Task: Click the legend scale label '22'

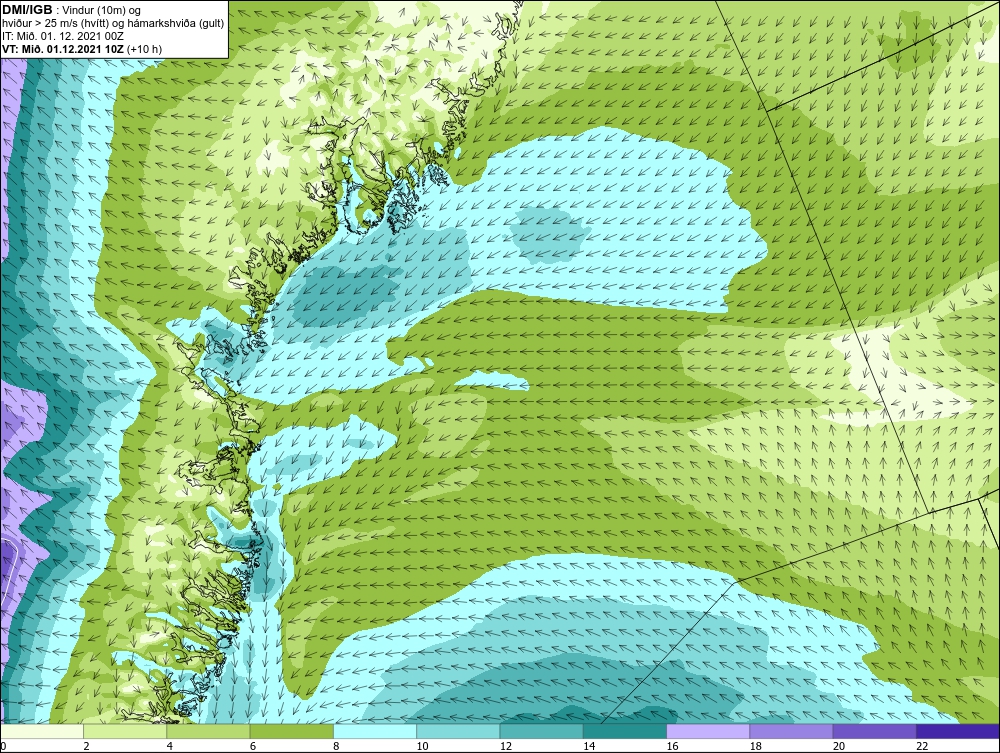Action: tap(922, 747)
